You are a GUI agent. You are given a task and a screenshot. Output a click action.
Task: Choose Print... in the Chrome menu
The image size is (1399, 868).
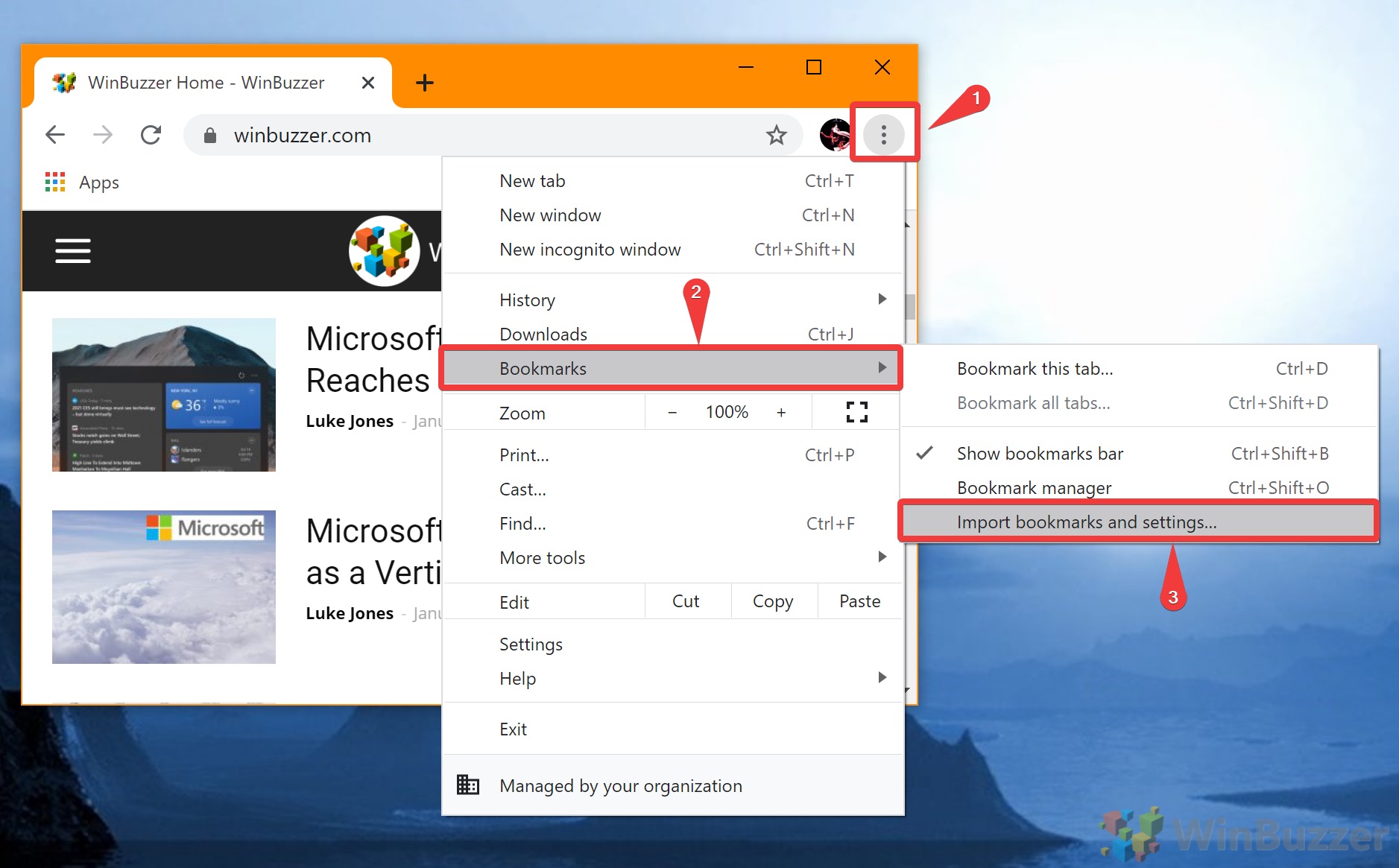coord(672,455)
